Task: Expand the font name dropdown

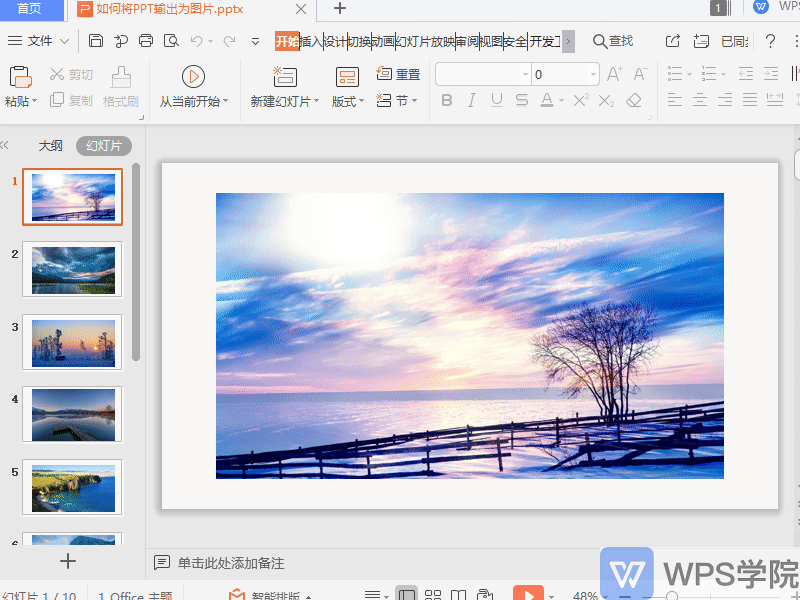Action: (x=525, y=74)
